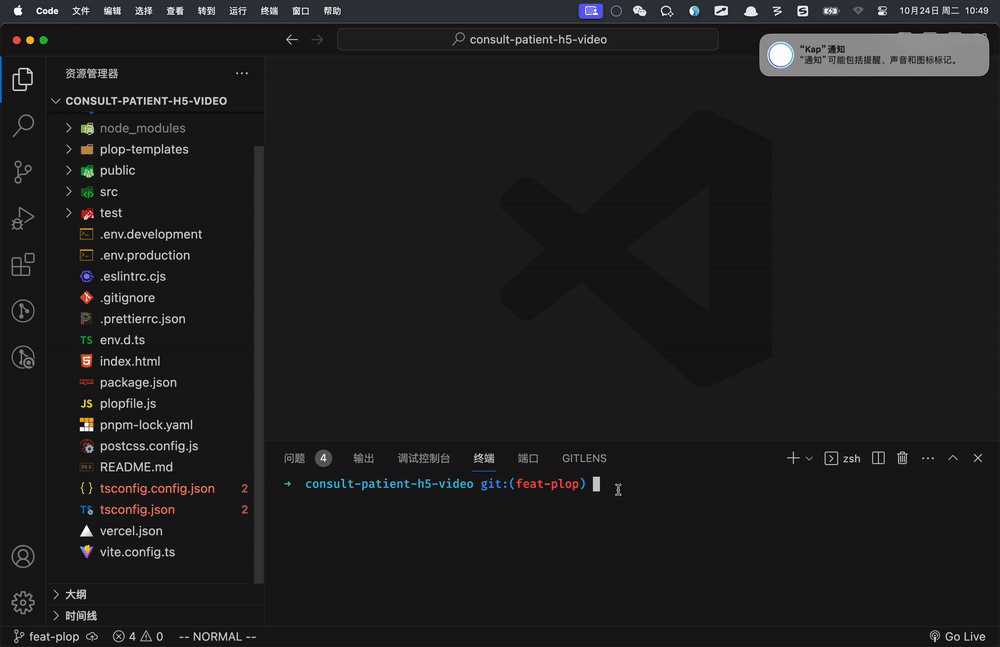This screenshot has width=1000, height=647.
Task: Split the terminal panel
Action: pyautogui.click(x=878, y=458)
